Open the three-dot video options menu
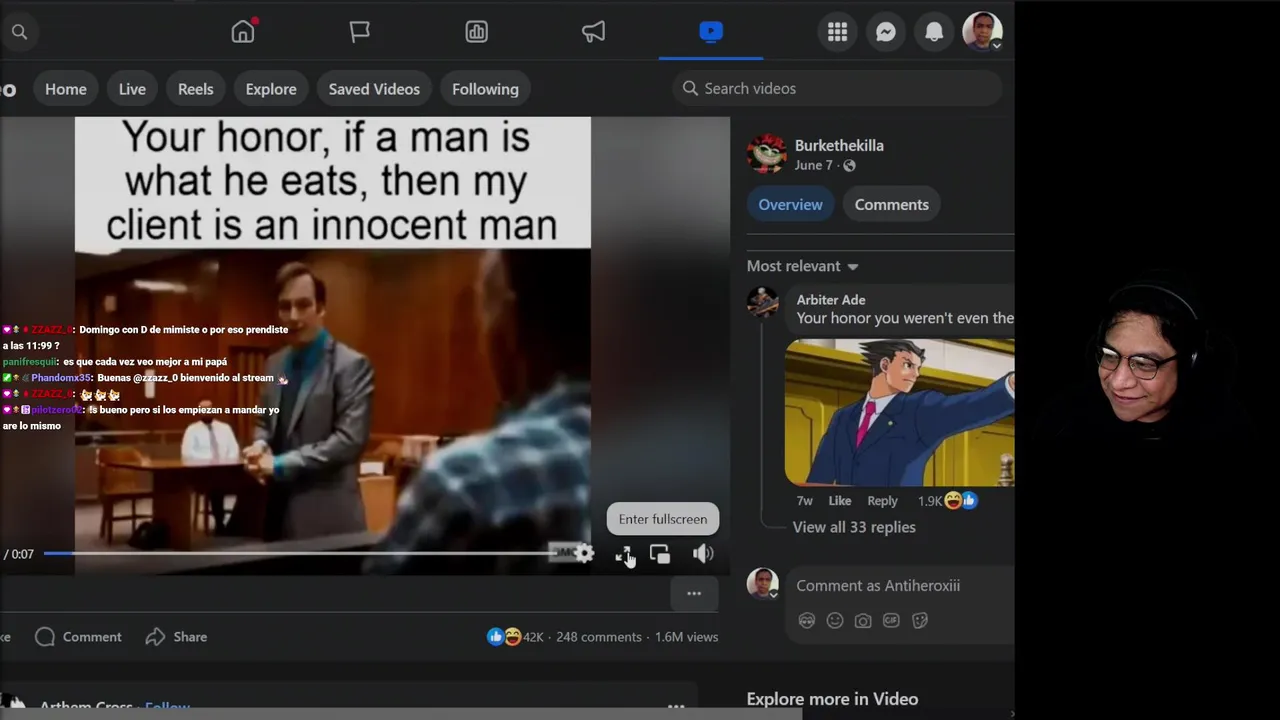The height and width of the screenshot is (720, 1280). [694, 594]
